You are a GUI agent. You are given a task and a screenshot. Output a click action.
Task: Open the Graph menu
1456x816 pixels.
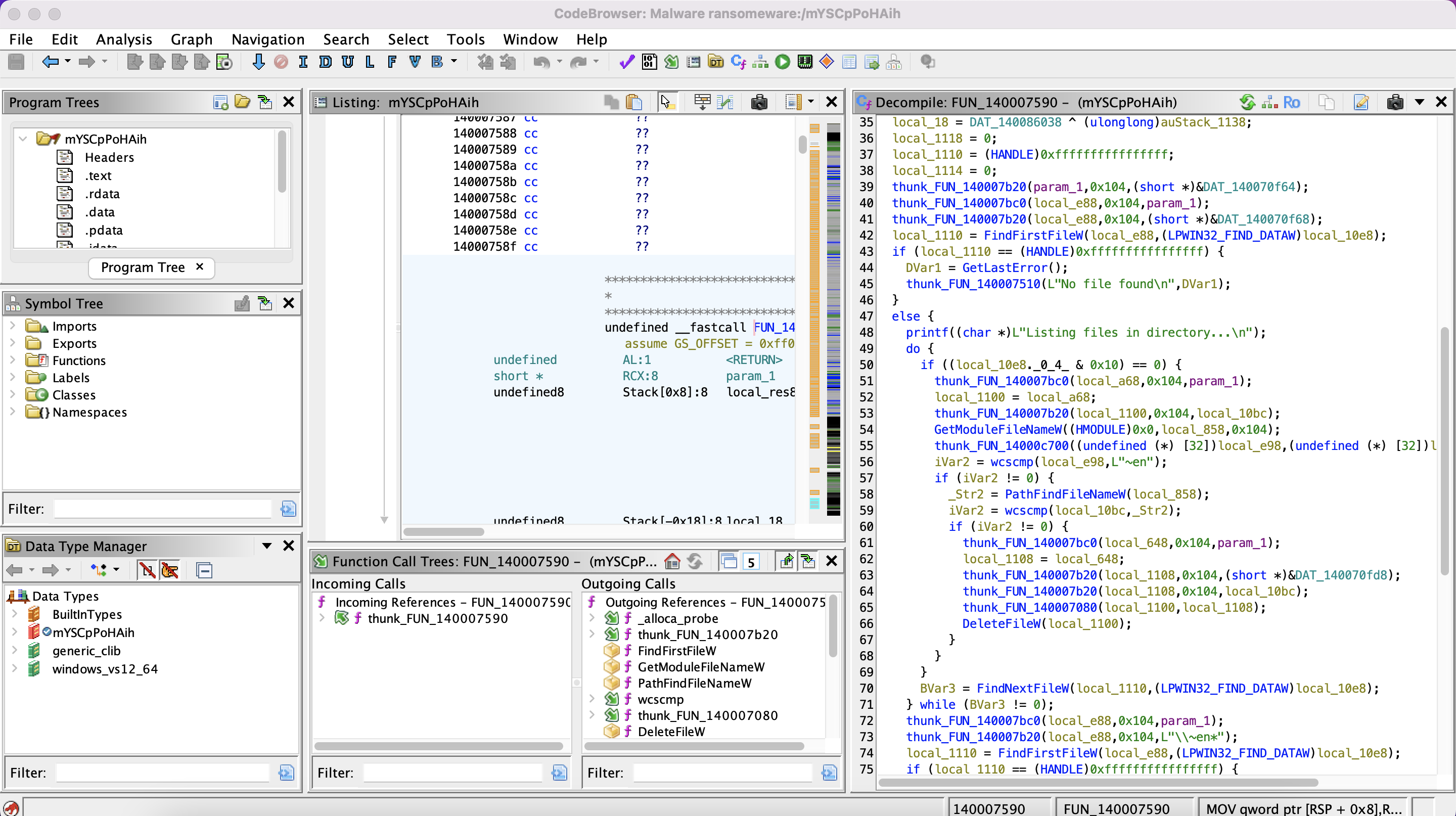pyautogui.click(x=192, y=39)
